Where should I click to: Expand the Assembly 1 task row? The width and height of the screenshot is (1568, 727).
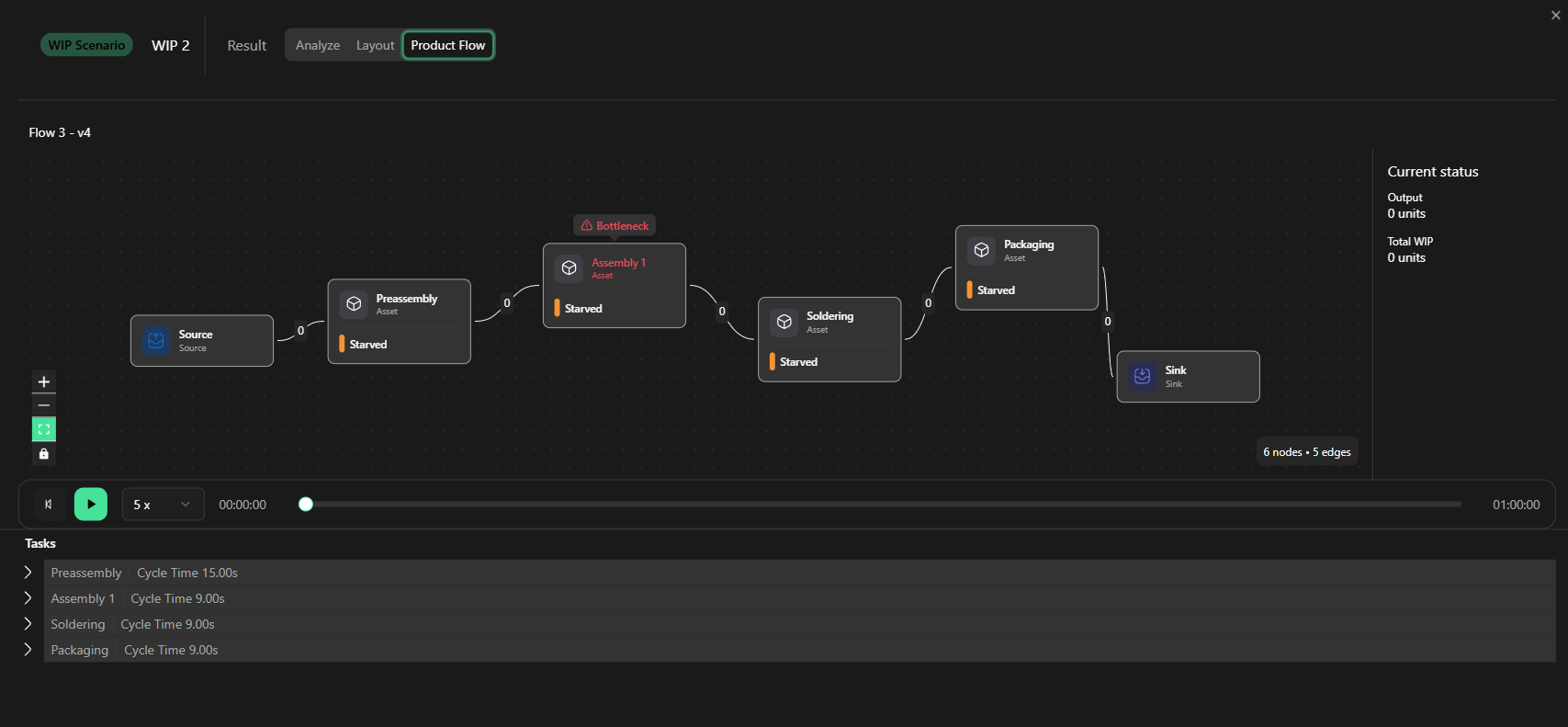point(28,597)
